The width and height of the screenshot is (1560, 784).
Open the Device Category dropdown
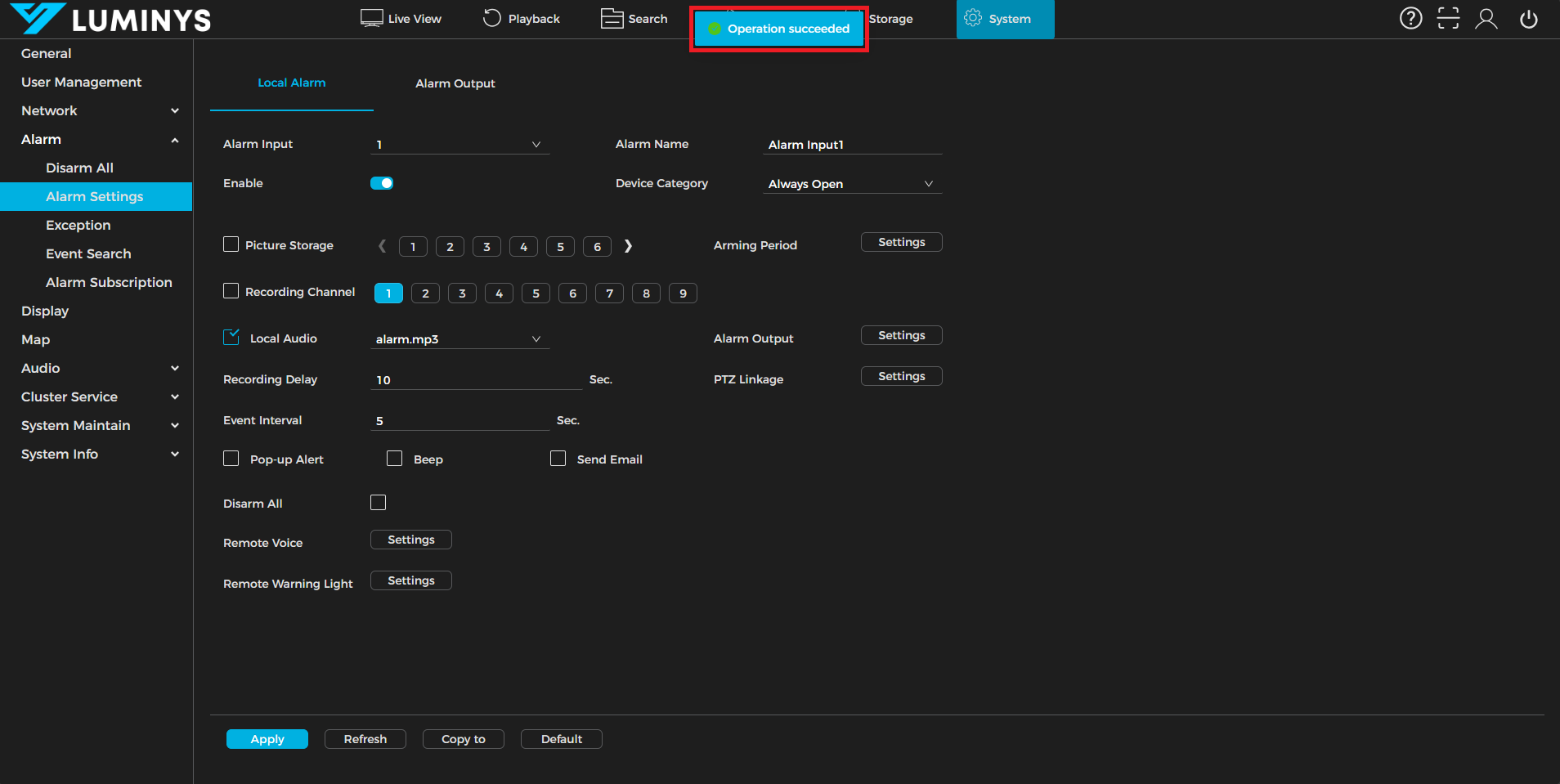[851, 184]
